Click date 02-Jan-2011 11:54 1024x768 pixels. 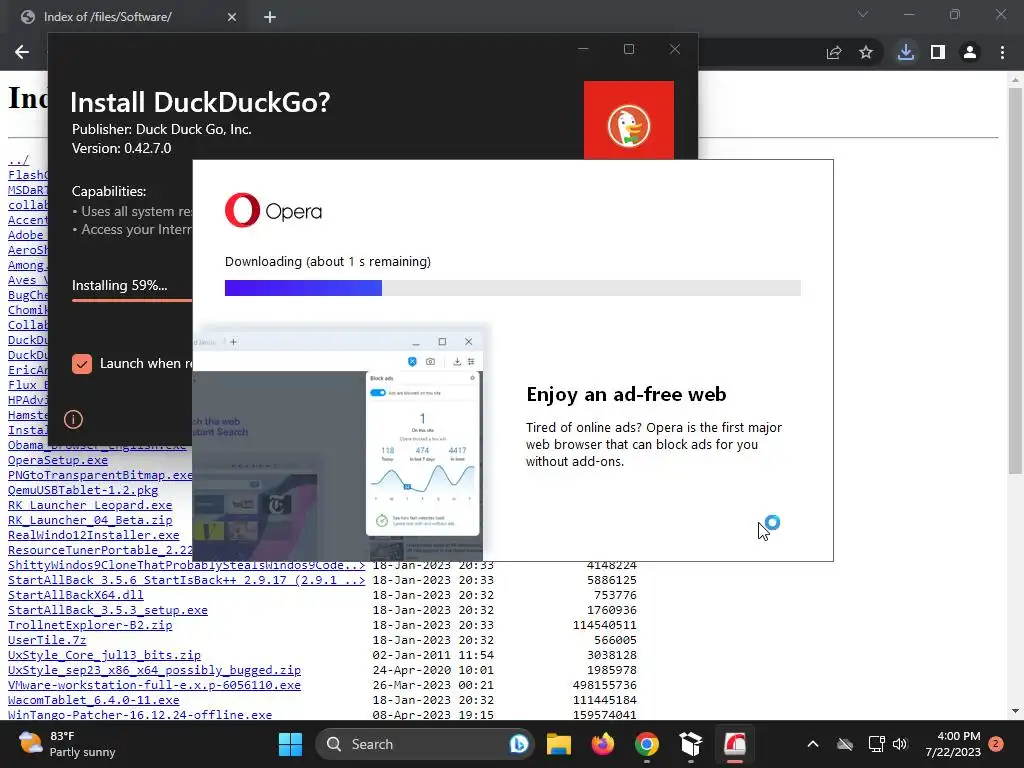coord(433,655)
